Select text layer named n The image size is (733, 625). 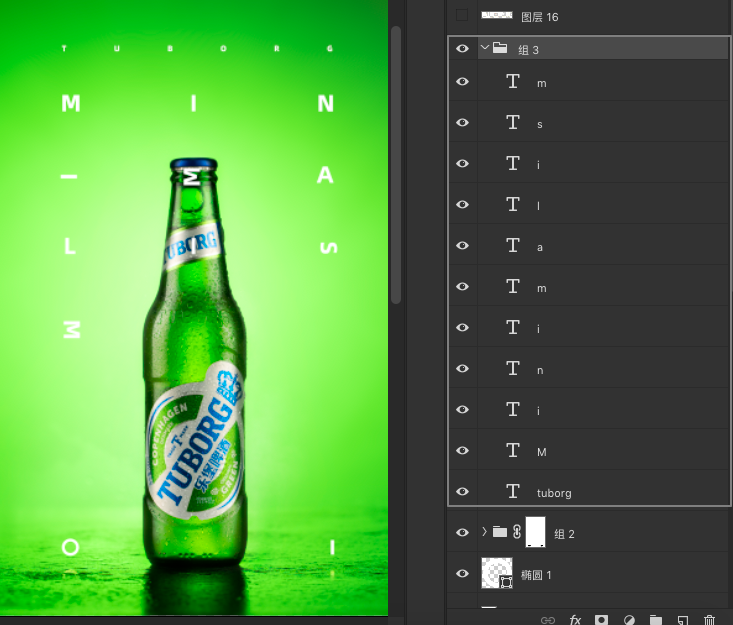tap(540, 371)
